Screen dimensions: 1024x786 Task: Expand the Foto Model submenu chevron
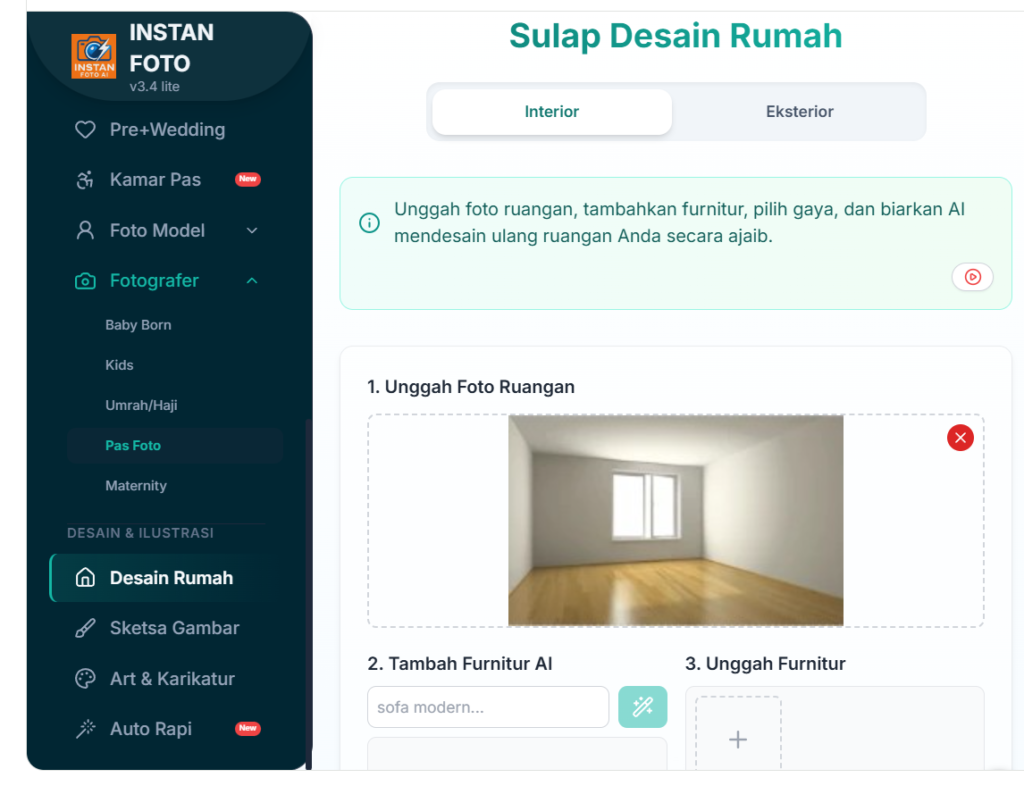(x=252, y=230)
